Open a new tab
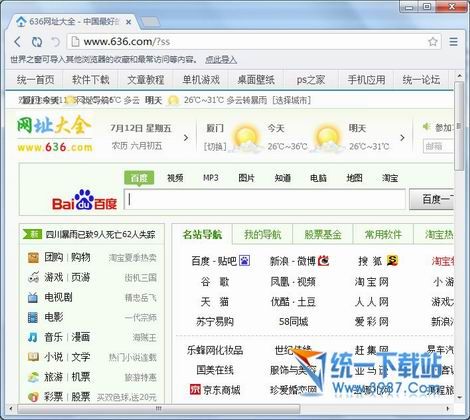470x420 pixels. (150, 22)
